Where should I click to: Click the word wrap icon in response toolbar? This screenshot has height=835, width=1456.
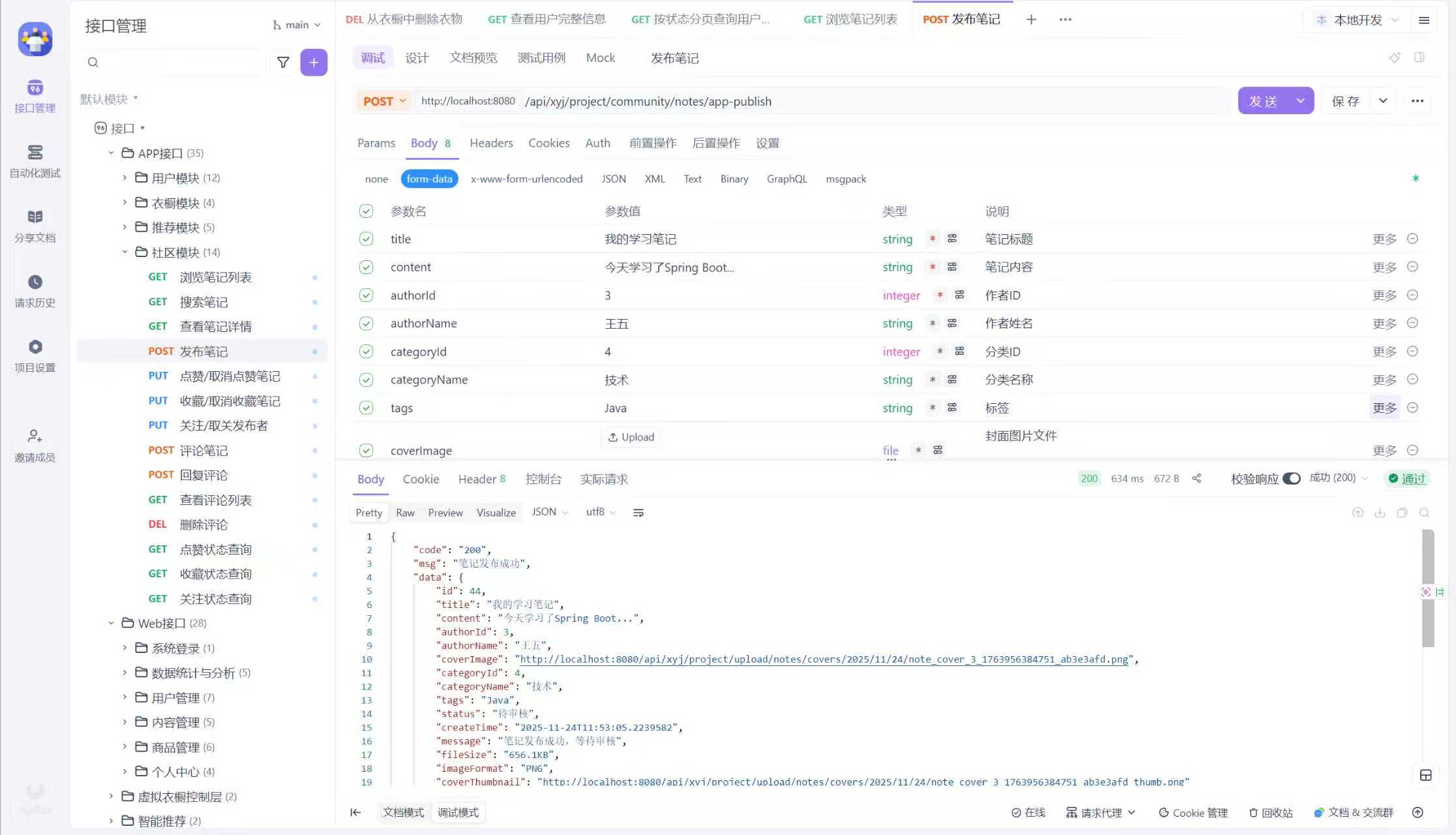[x=638, y=513]
